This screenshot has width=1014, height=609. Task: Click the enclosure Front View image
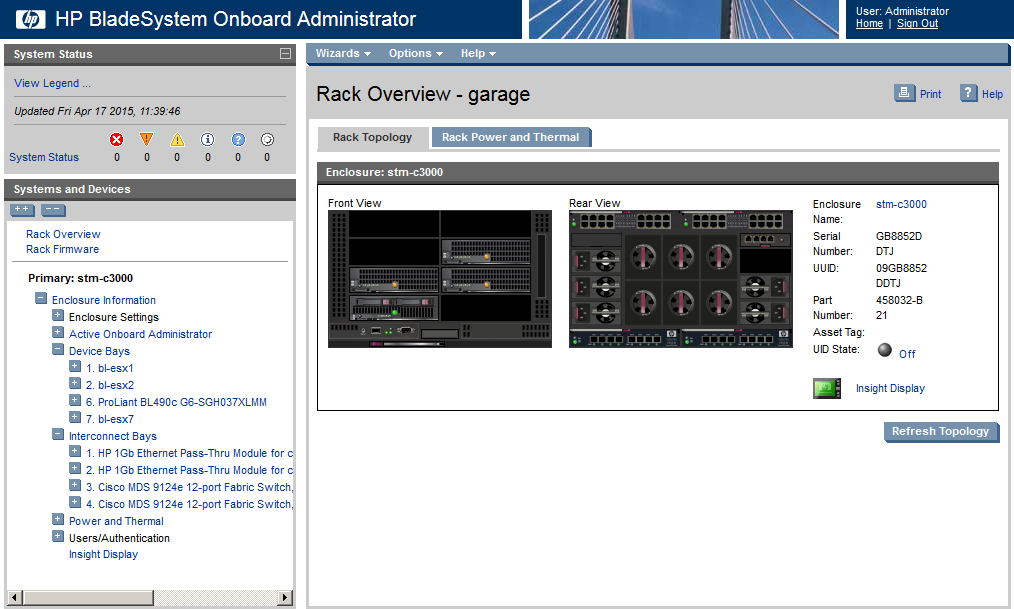click(x=440, y=279)
